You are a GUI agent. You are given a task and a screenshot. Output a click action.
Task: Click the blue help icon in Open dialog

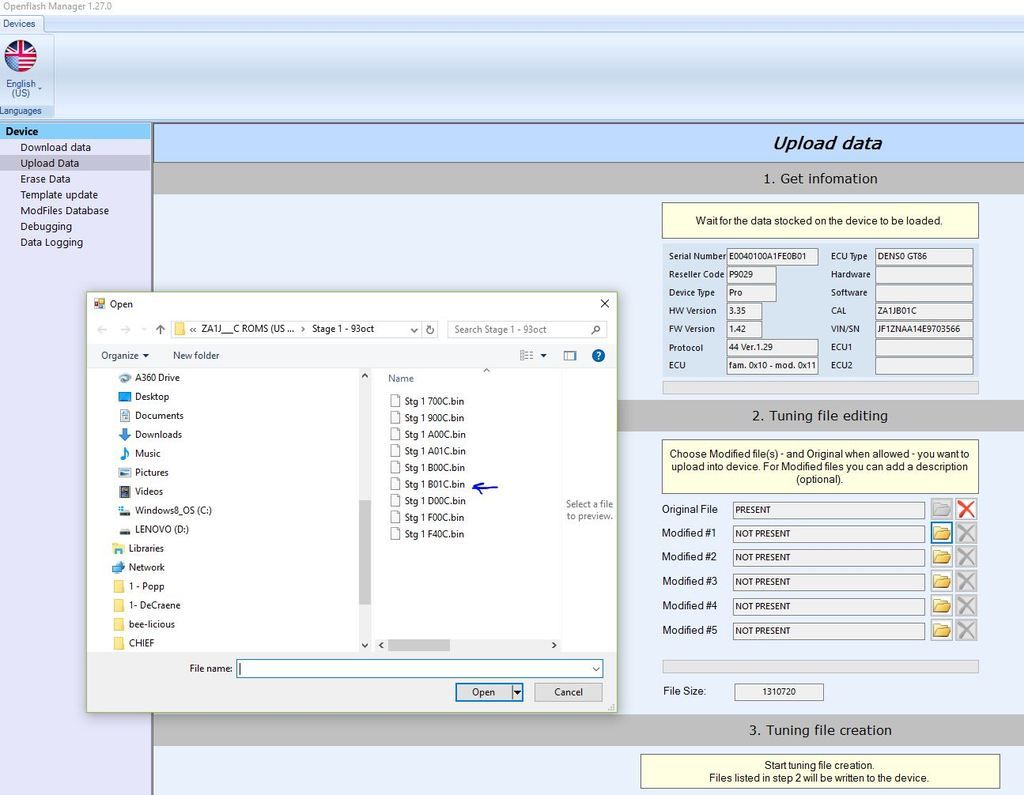pyautogui.click(x=597, y=355)
